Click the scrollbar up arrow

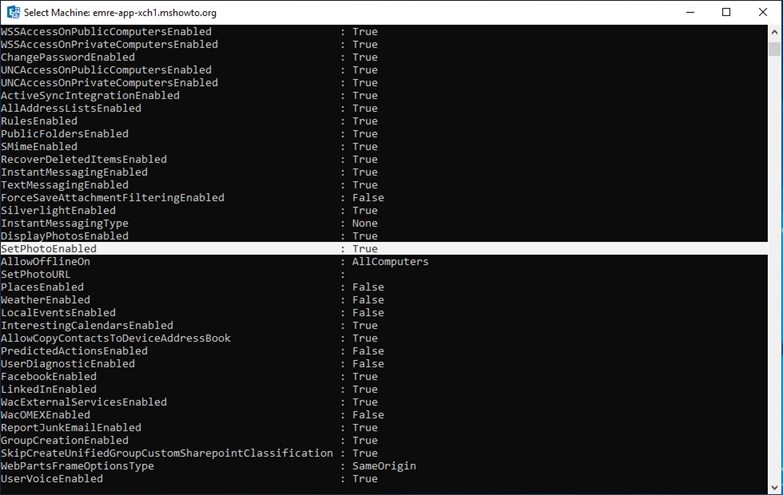775,32
